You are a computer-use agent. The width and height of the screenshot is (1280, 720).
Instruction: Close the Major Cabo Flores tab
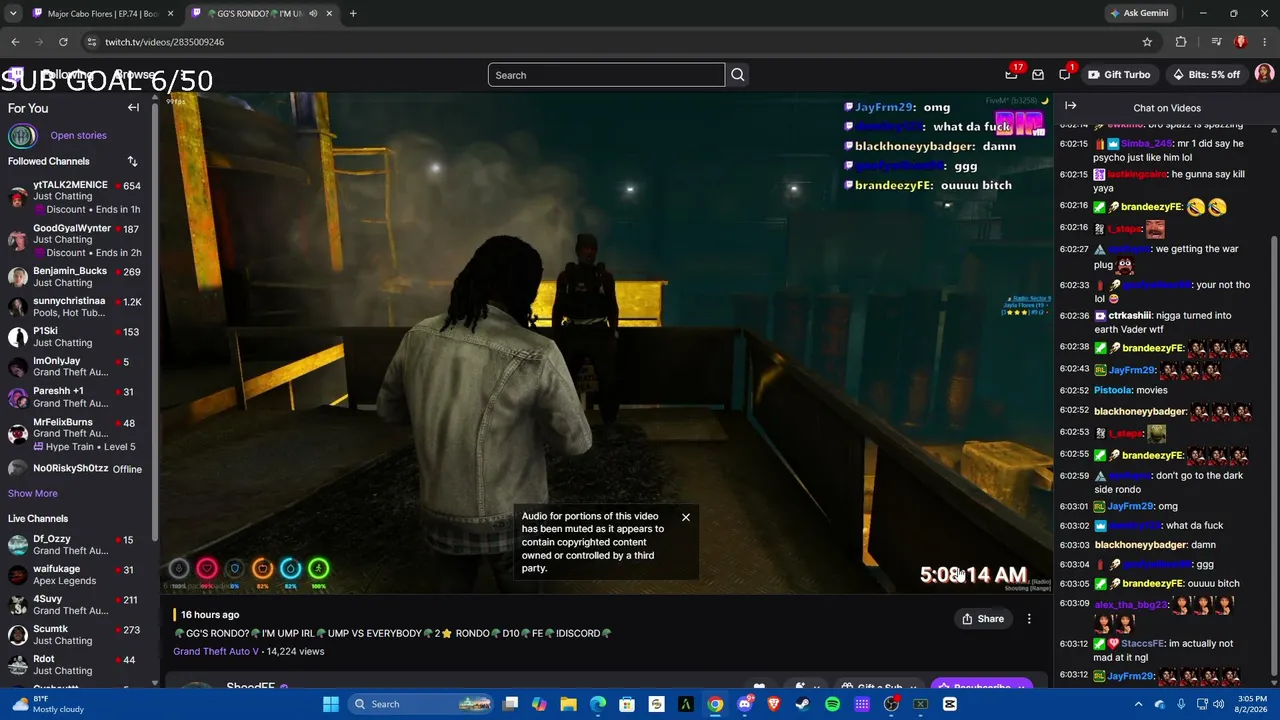coord(170,13)
